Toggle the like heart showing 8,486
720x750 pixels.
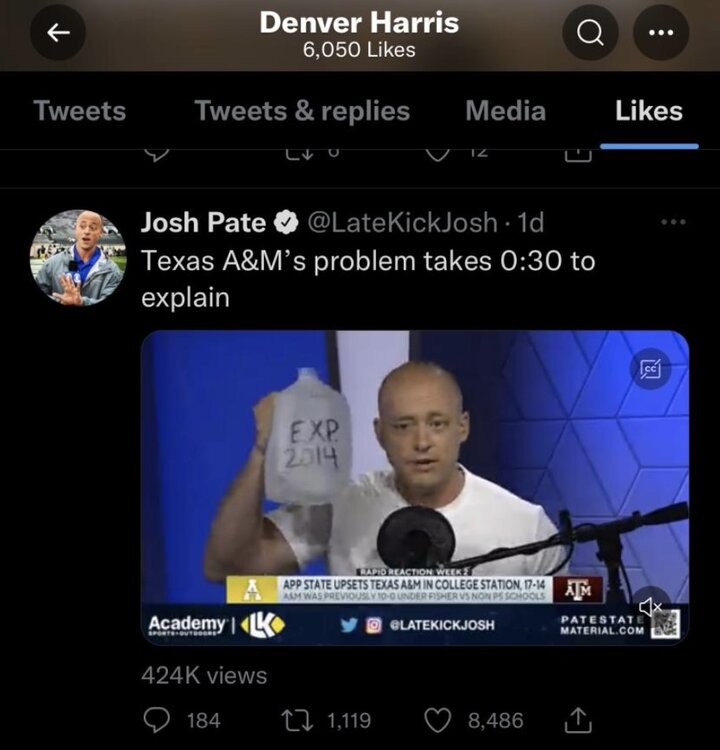[439, 720]
